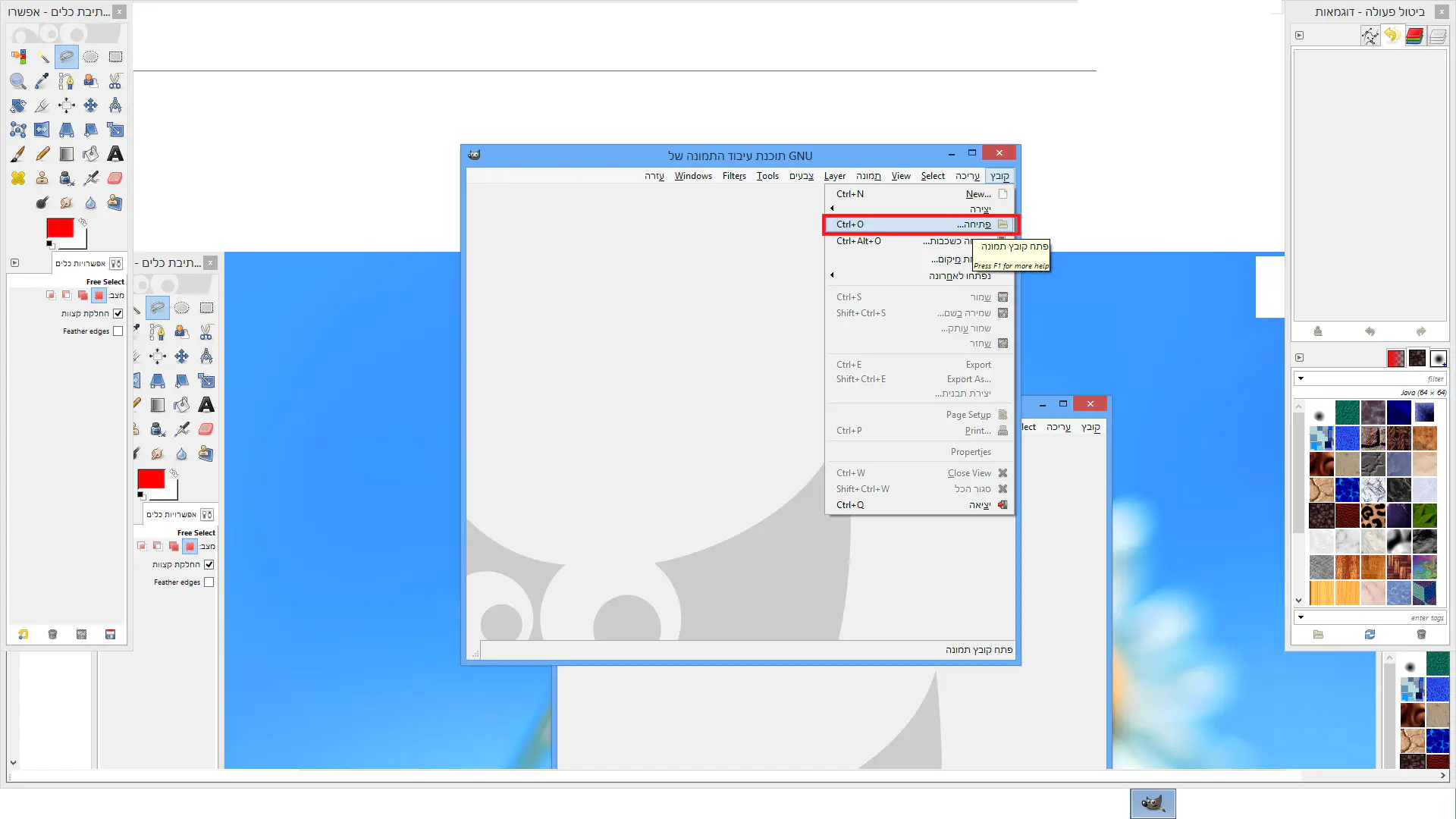Screen dimensions: 1456x819
Task: Open the Channels tab icon in the right dock
Action: [x=1414, y=36]
